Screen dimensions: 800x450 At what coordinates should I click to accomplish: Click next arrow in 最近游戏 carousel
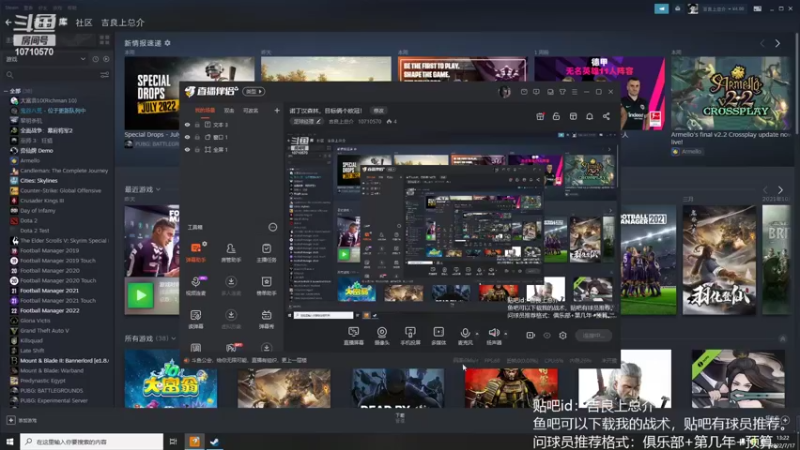pos(780,190)
